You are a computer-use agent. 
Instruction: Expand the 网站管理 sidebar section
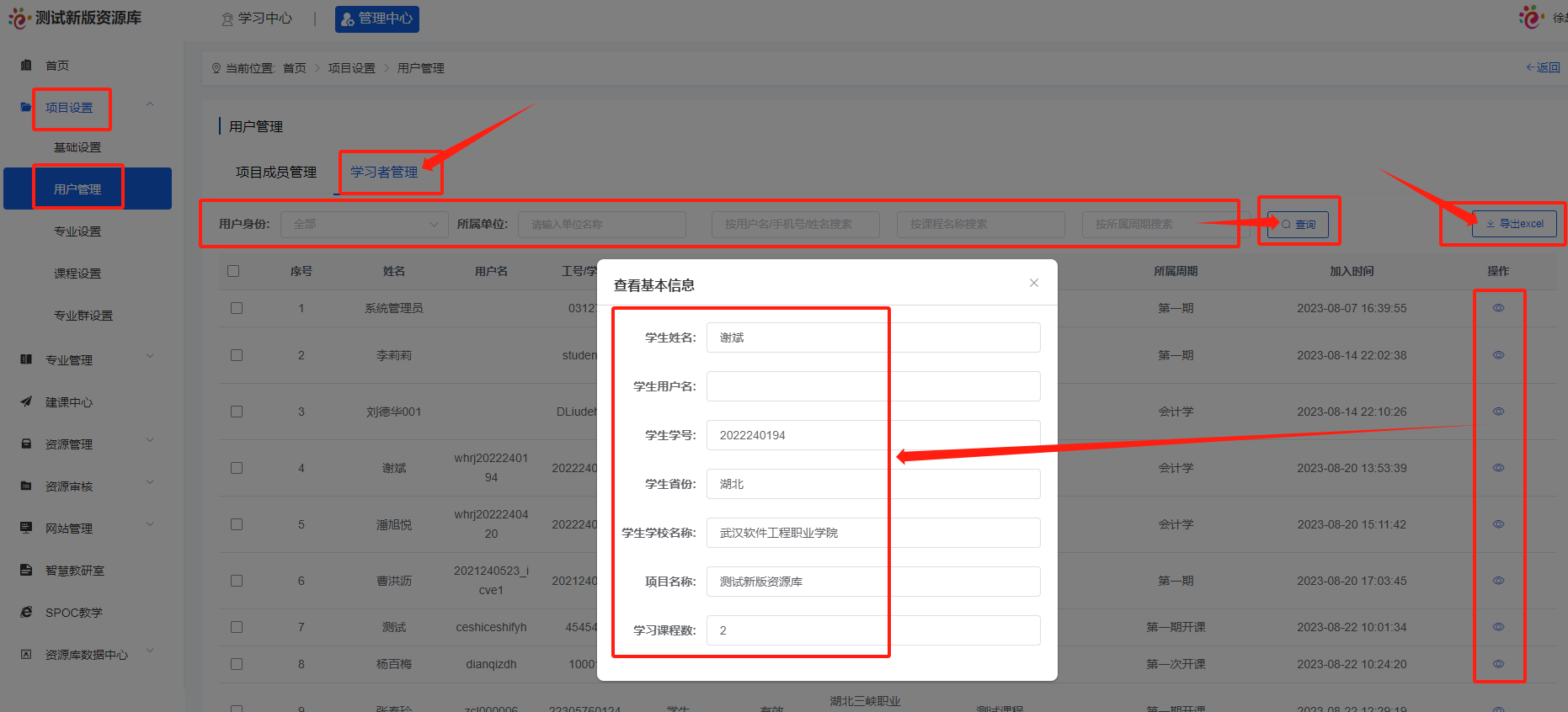point(150,524)
